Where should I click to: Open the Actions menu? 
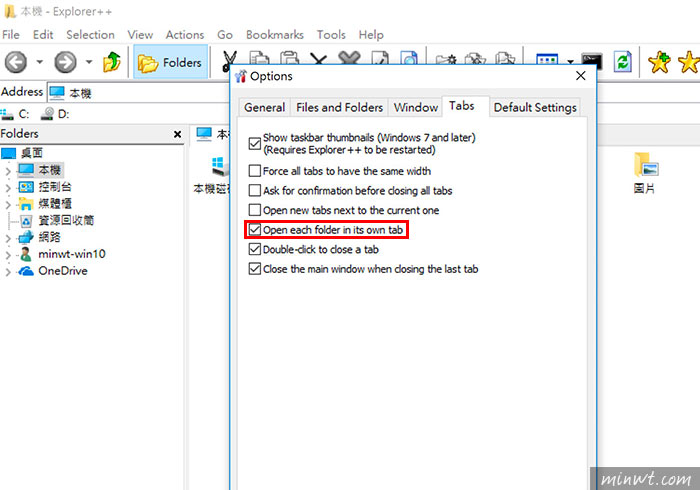tap(185, 35)
